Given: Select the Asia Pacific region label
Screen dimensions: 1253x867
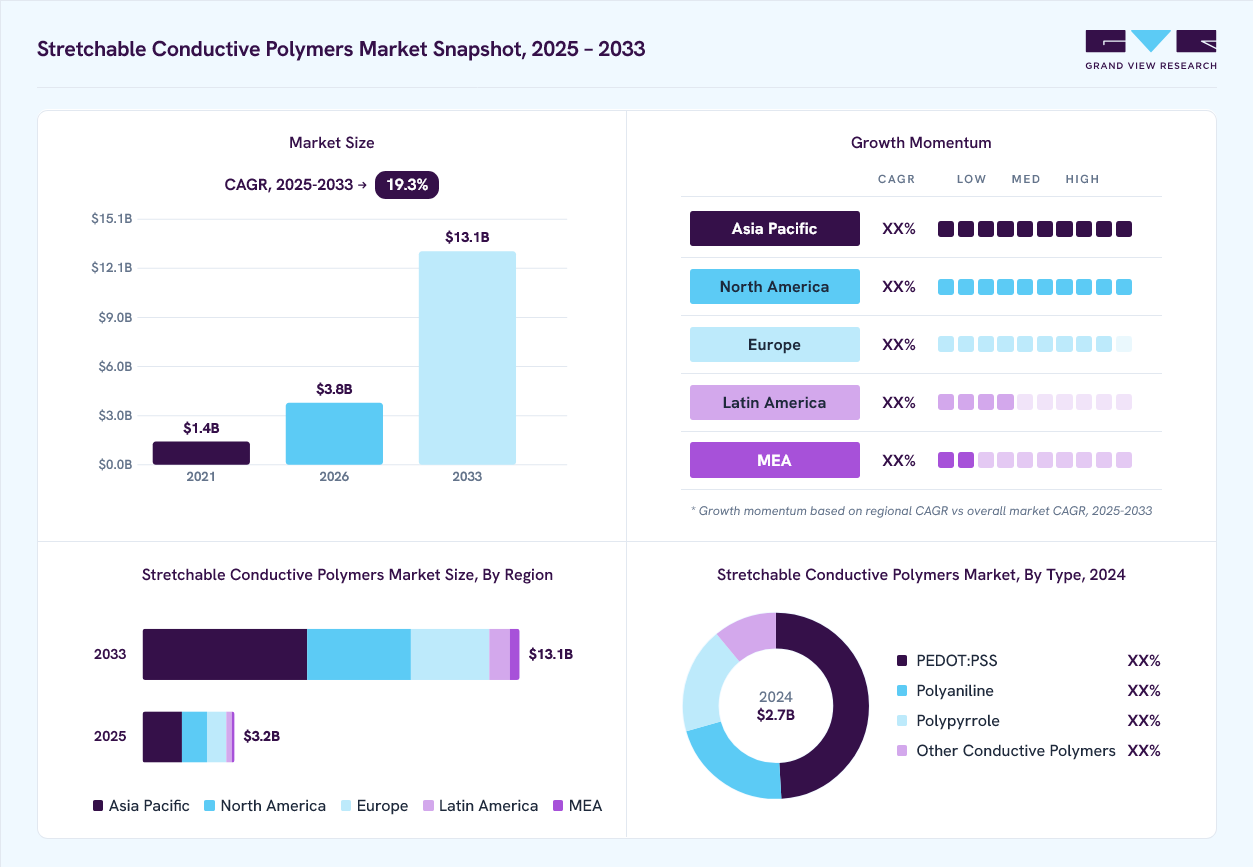Looking at the screenshot, I should click(775, 228).
